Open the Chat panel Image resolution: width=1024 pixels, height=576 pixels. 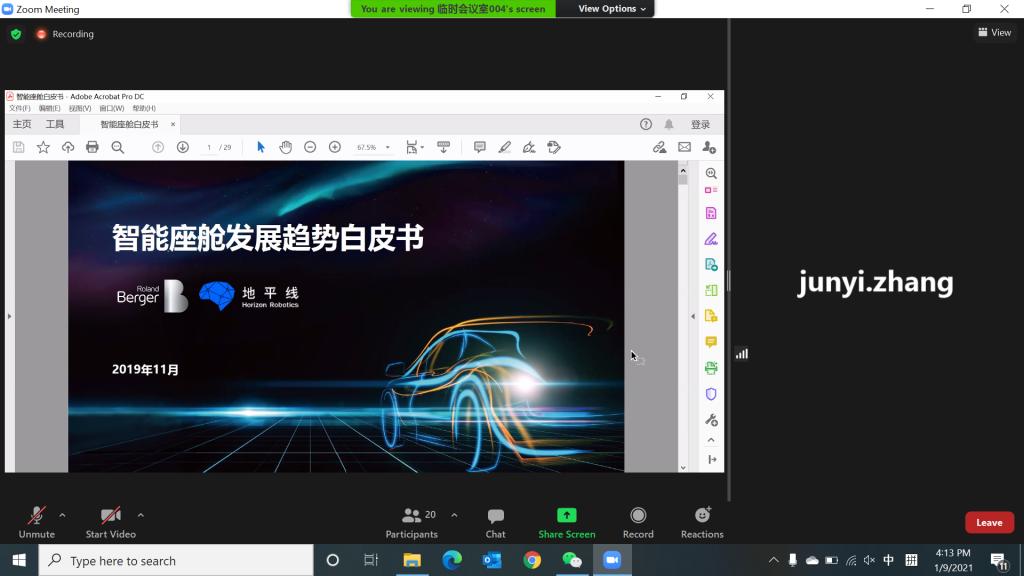495,521
